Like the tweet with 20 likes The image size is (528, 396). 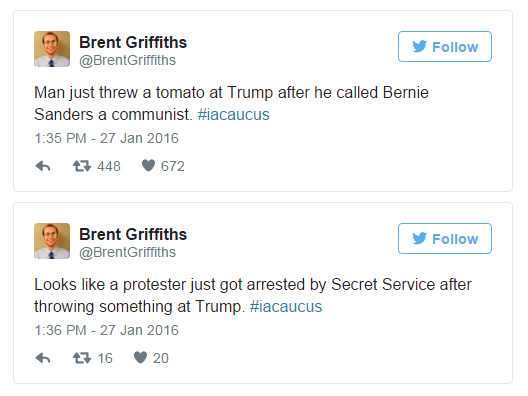[140, 358]
